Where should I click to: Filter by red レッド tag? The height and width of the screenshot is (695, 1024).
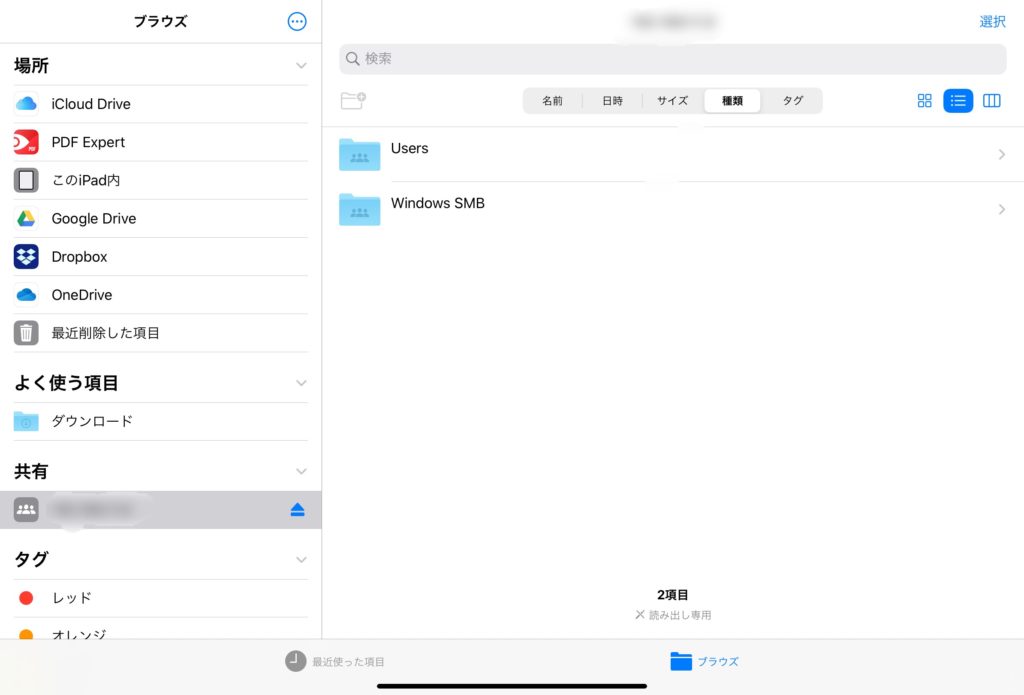coord(71,598)
